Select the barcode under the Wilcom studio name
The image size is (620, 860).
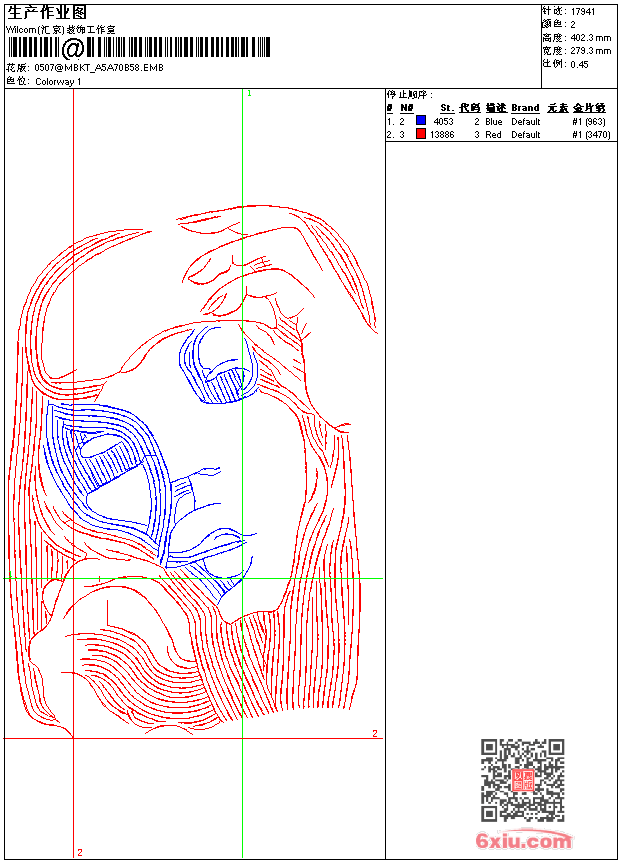139,48
